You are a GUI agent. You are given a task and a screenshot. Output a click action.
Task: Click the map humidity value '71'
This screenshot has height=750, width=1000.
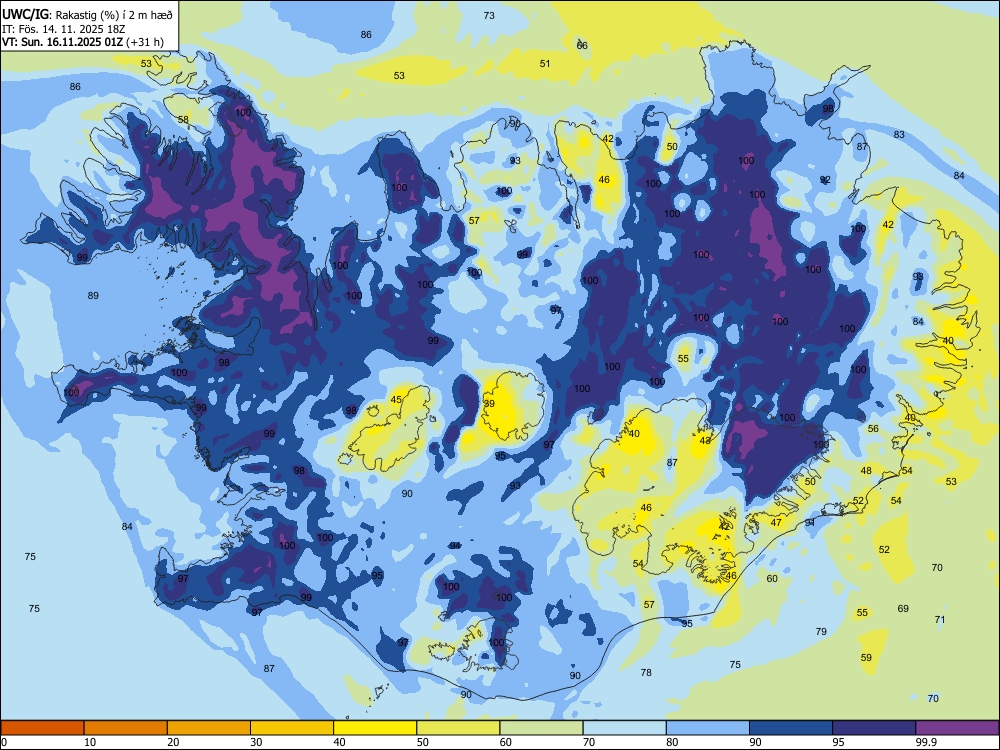[940, 619]
